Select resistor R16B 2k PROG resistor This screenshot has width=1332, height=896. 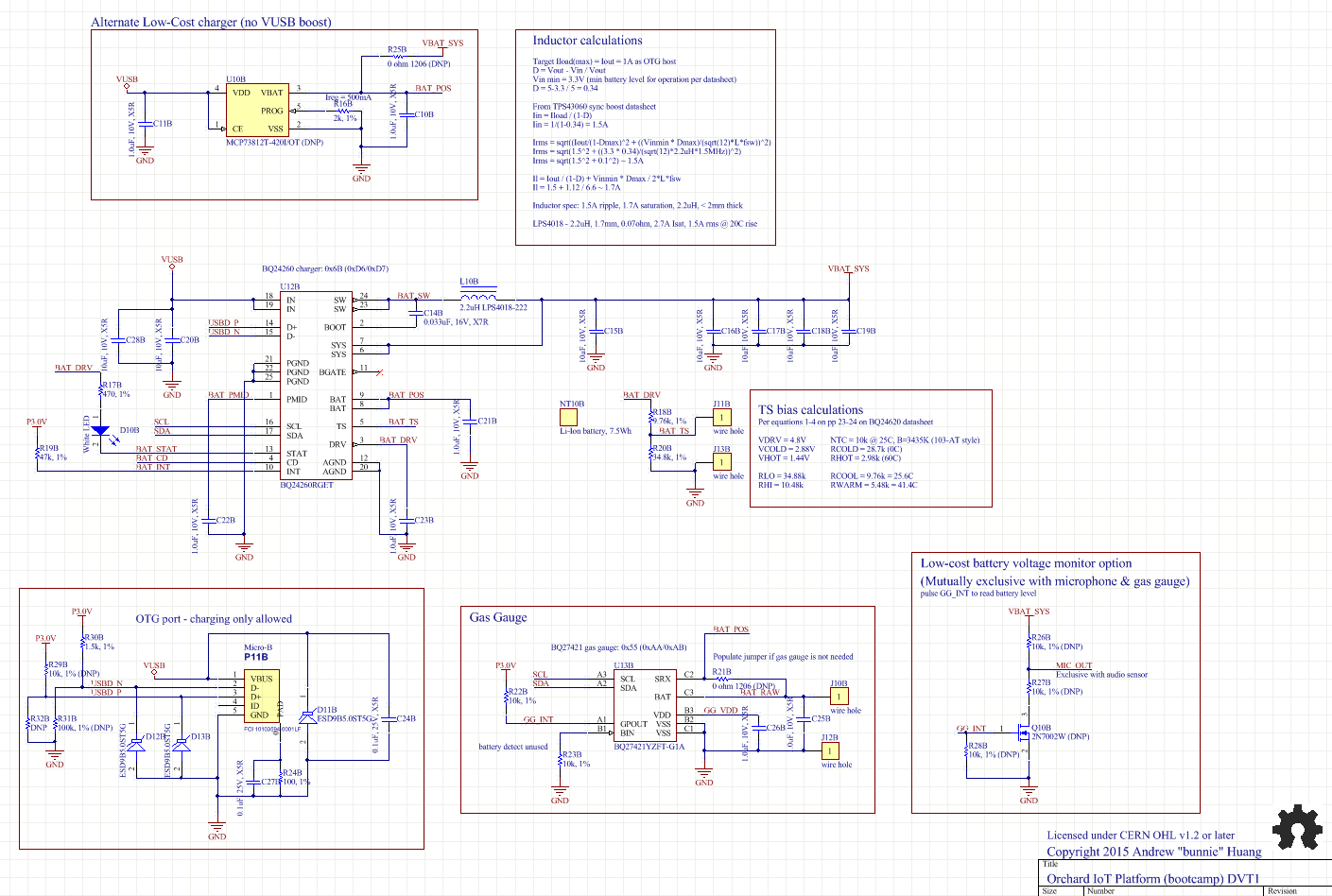pos(343,111)
